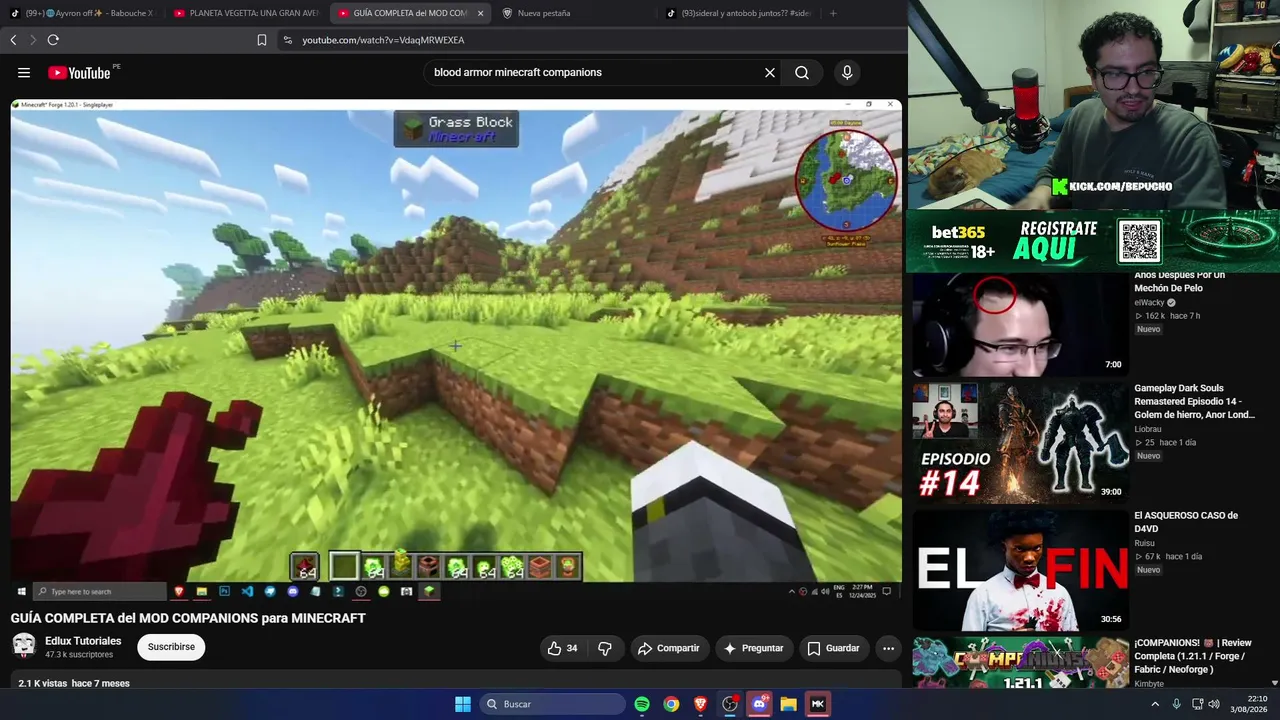Reload the page with the refresh icon
Viewport: 1280px width, 720px height.
coord(53,40)
